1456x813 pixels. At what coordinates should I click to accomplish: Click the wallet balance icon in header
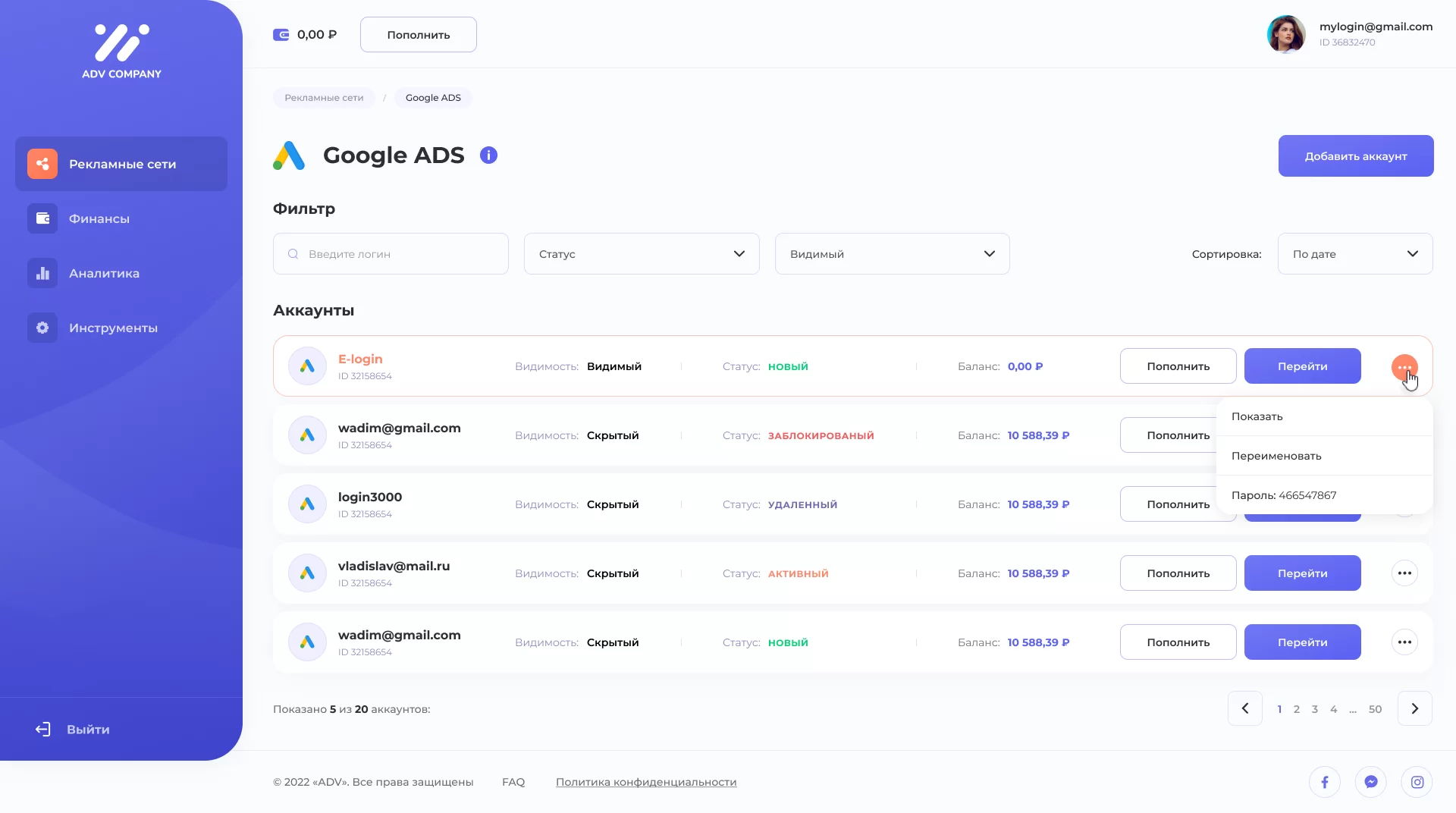(x=281, y=34)
